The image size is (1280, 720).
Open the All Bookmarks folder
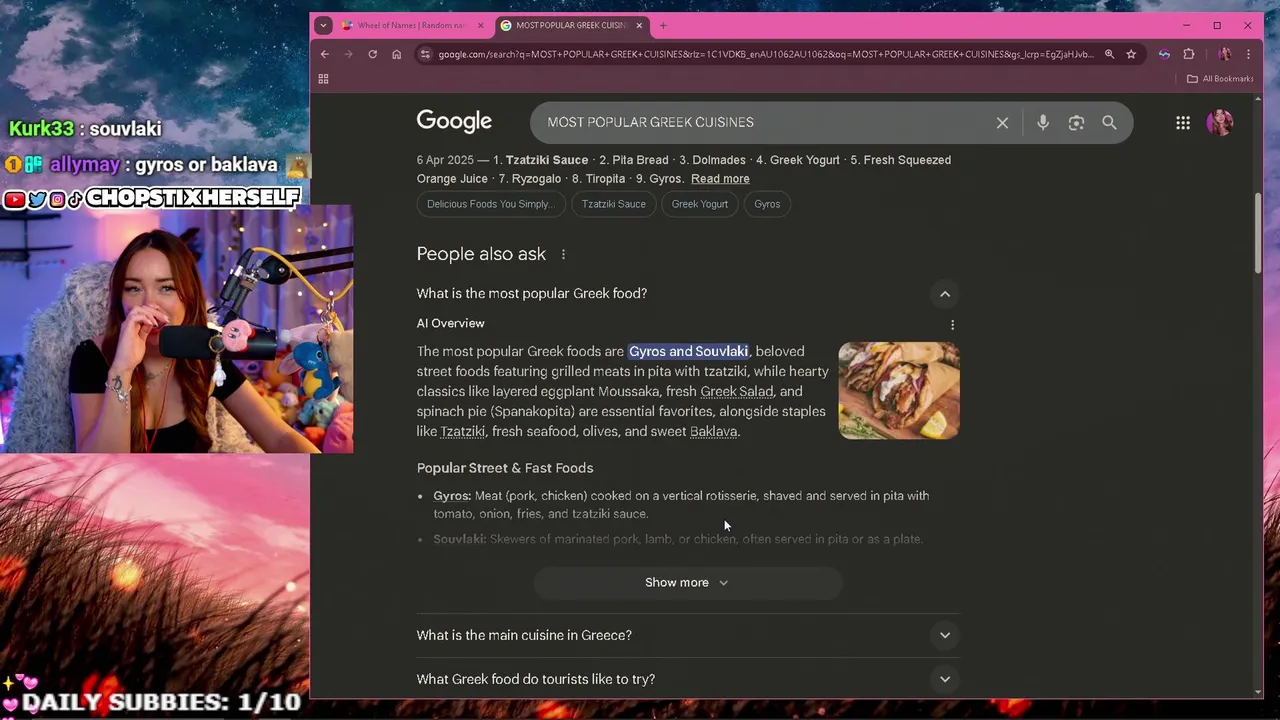tap(1220, 78)
